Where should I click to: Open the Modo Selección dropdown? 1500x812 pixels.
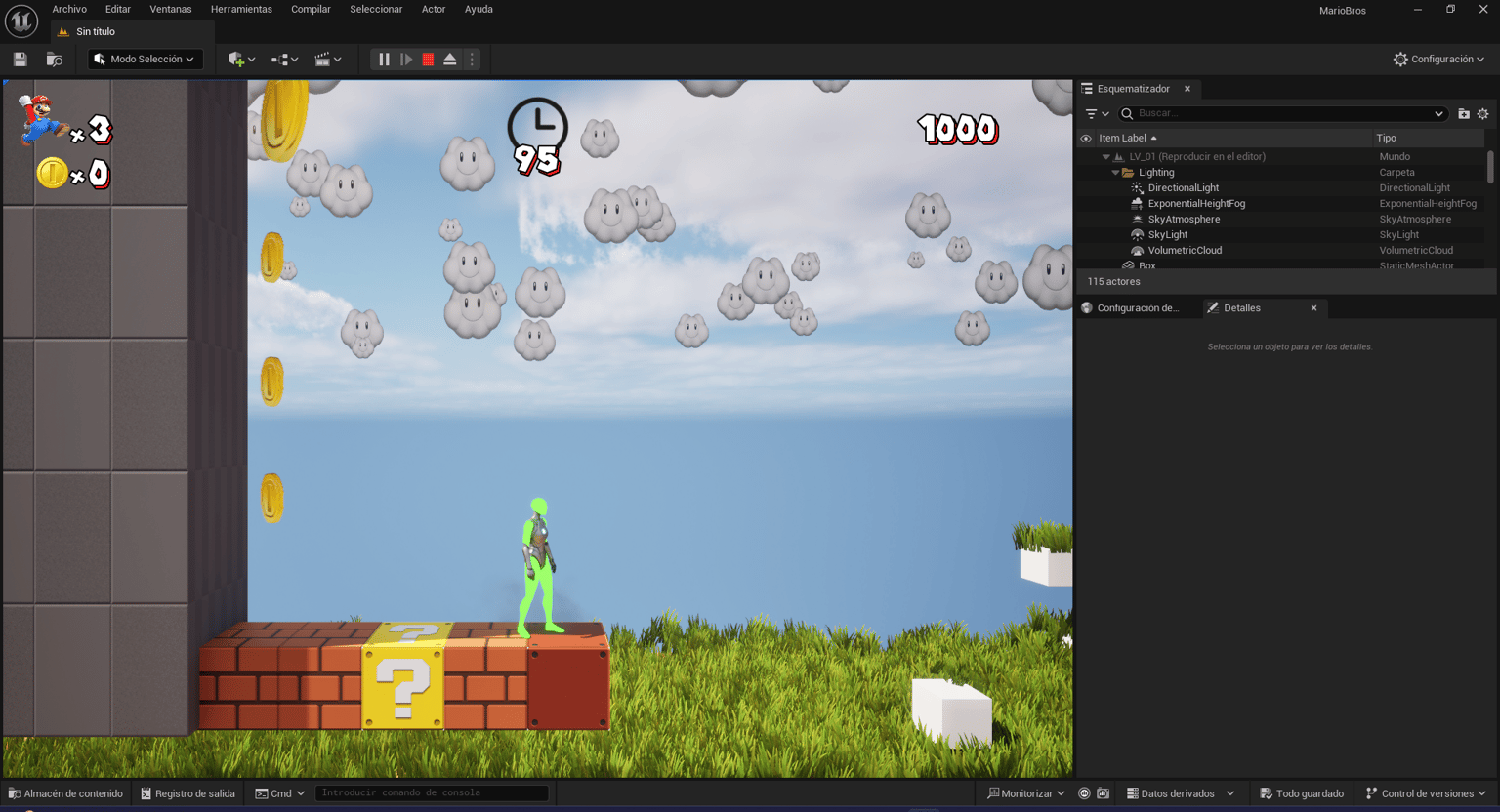[x=146, y=60]
